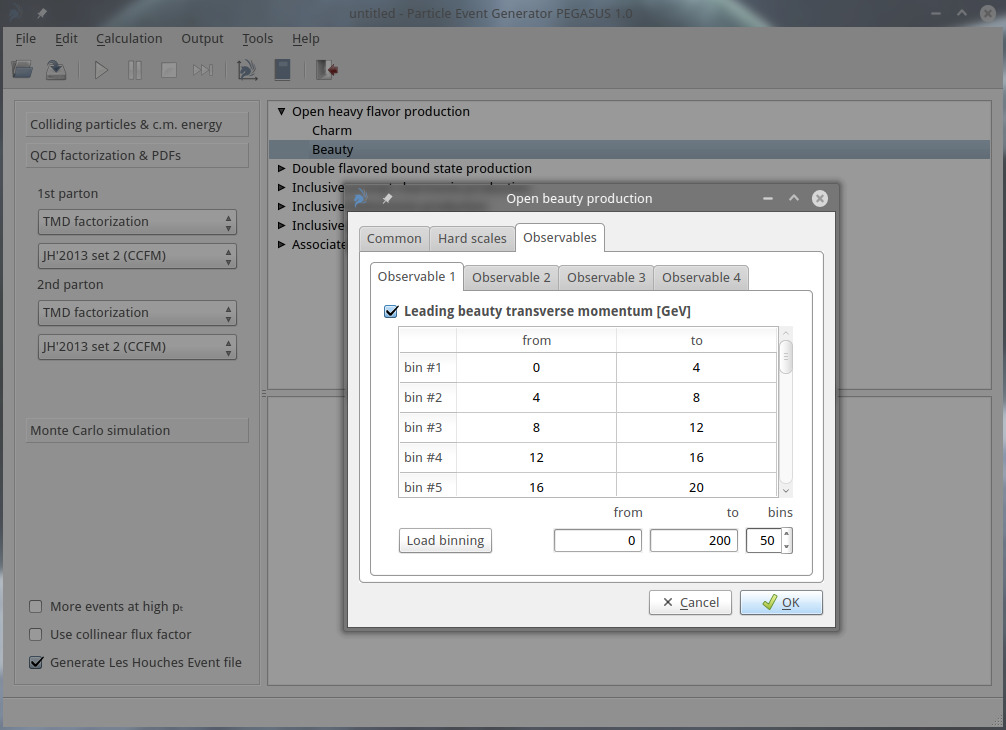1006x730 pixels.
Task: Click the Pause calculation icon
Action: (135, 70)
